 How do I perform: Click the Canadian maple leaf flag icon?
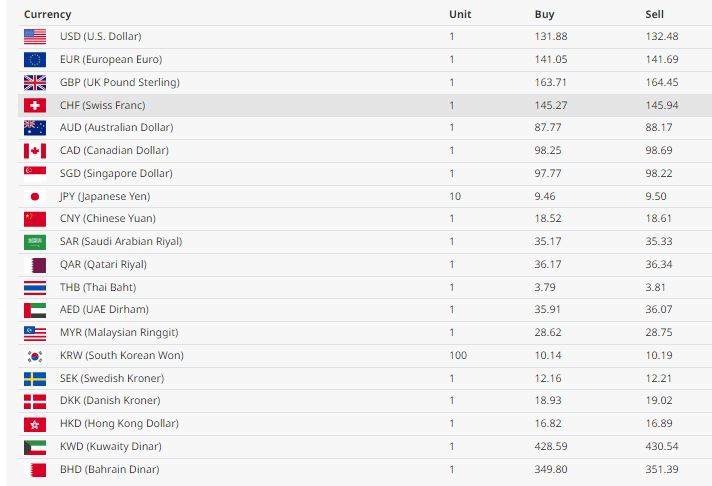(x=35, y=151)
